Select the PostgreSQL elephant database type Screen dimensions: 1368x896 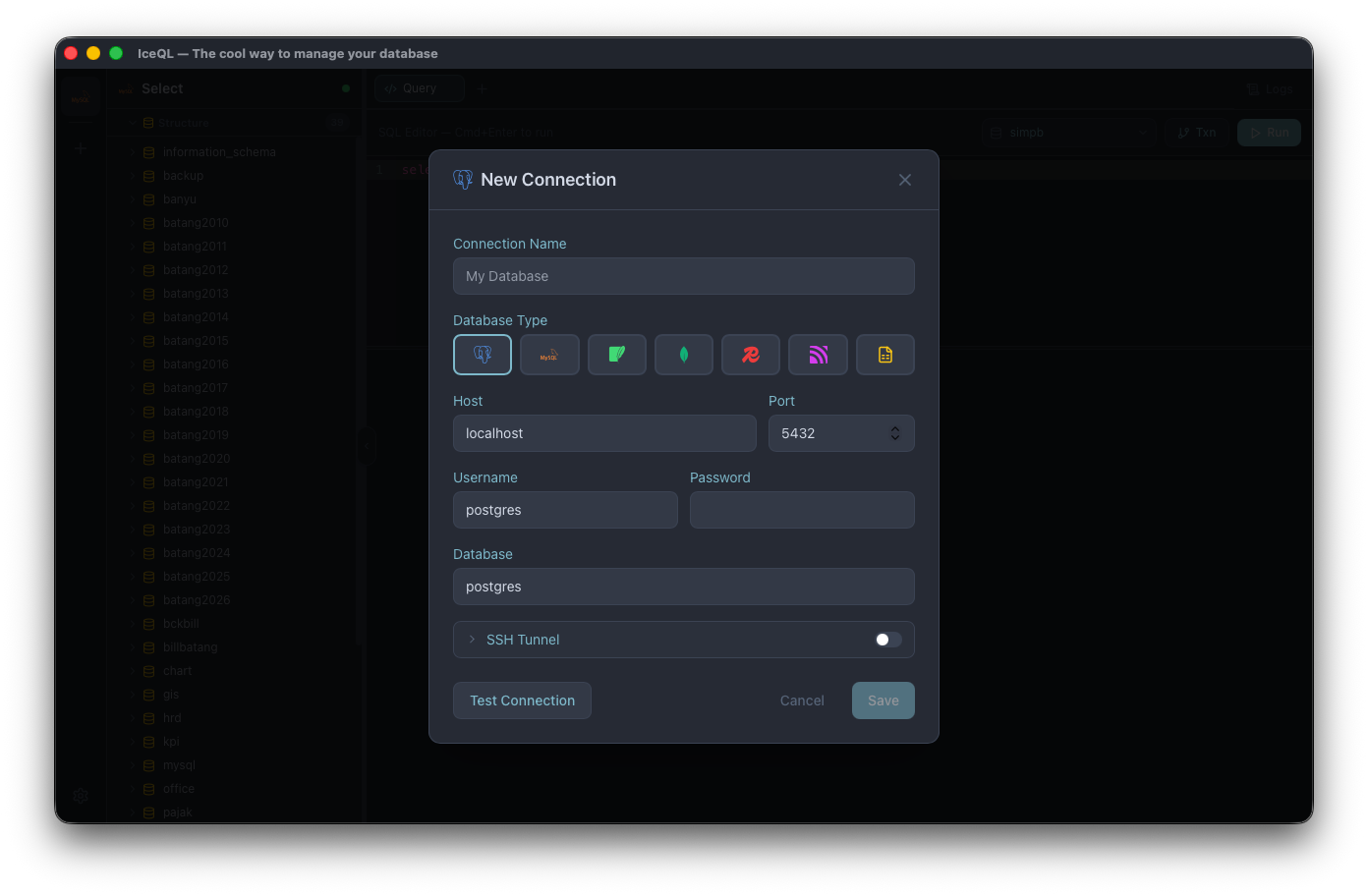483,355
